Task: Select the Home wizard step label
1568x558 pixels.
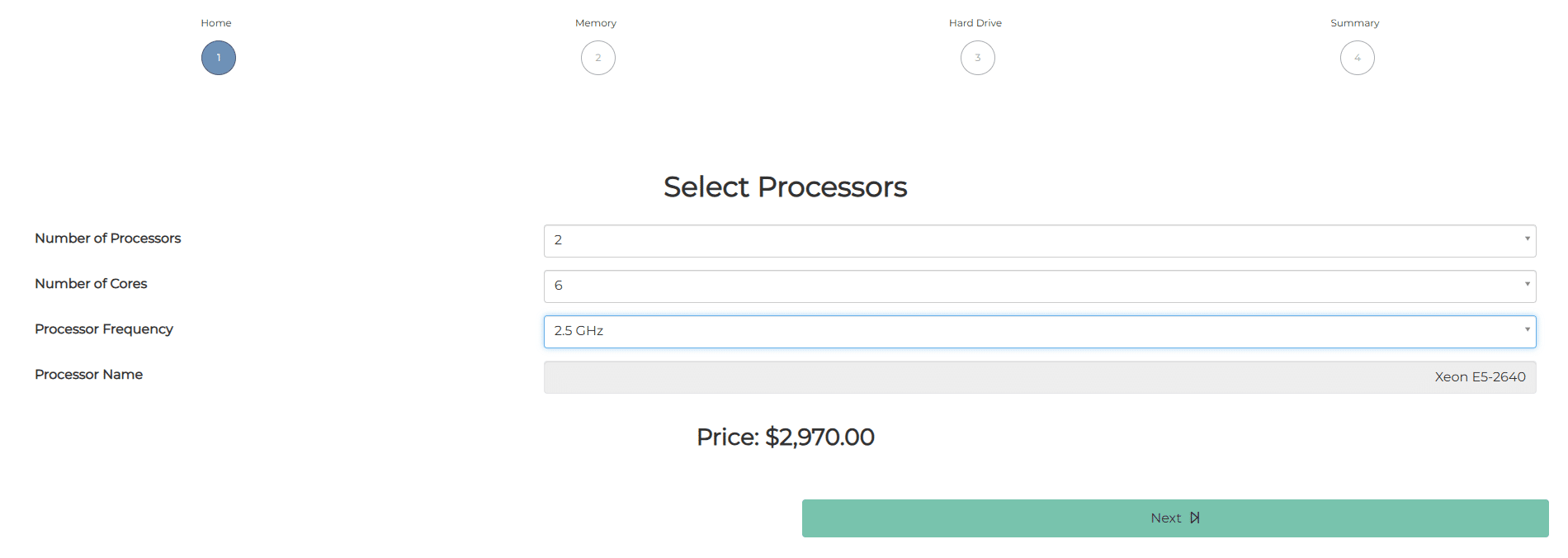Action: tap(216, 22)
